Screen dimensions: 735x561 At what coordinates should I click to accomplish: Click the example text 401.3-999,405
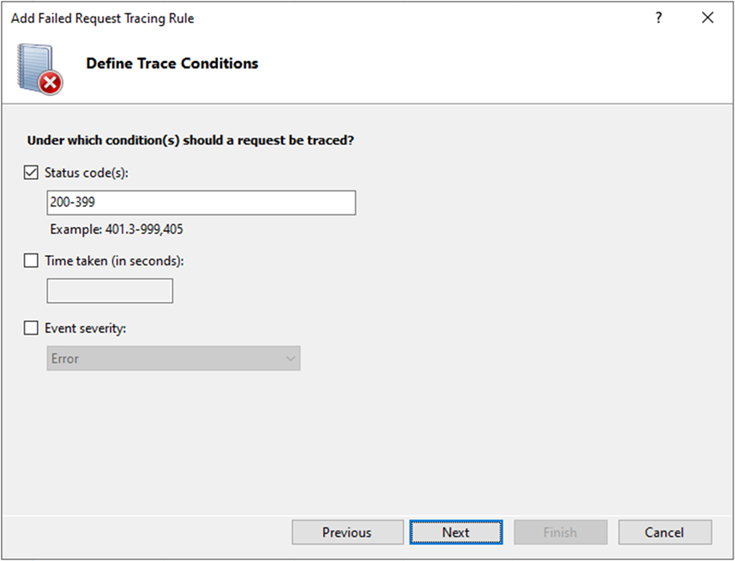click(117, 229)
